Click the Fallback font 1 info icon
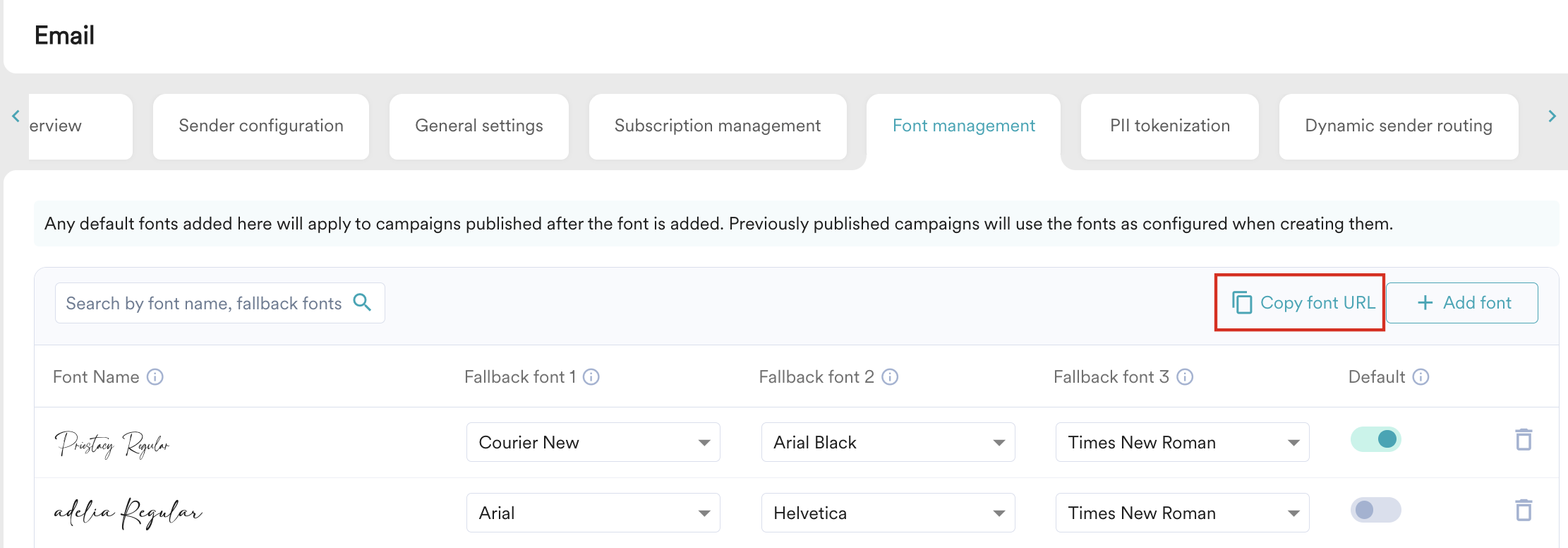Screen dimensions: 1568x548 (x=591, y=377)
